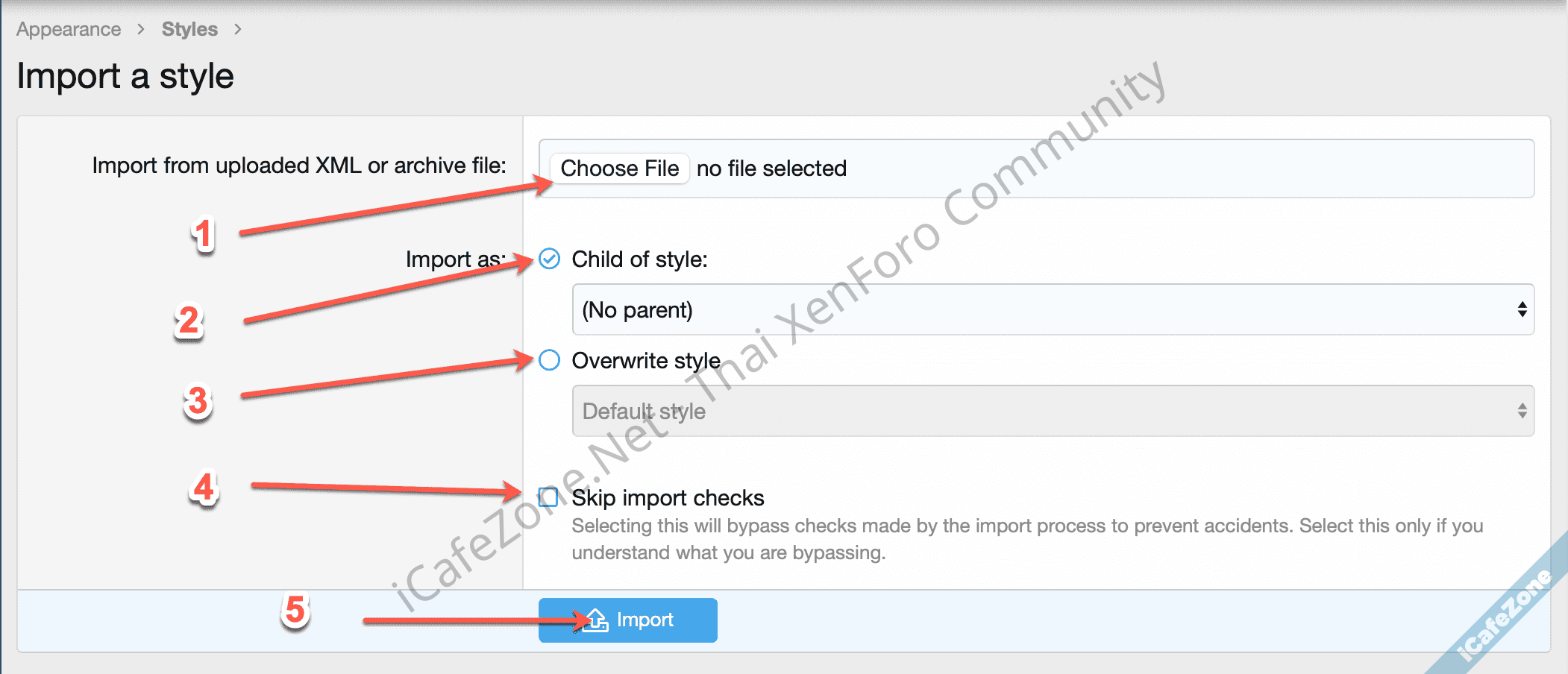Click the red annotation number 5
The width and height of the screenshot is (1568, 674).
pos(295,610)
